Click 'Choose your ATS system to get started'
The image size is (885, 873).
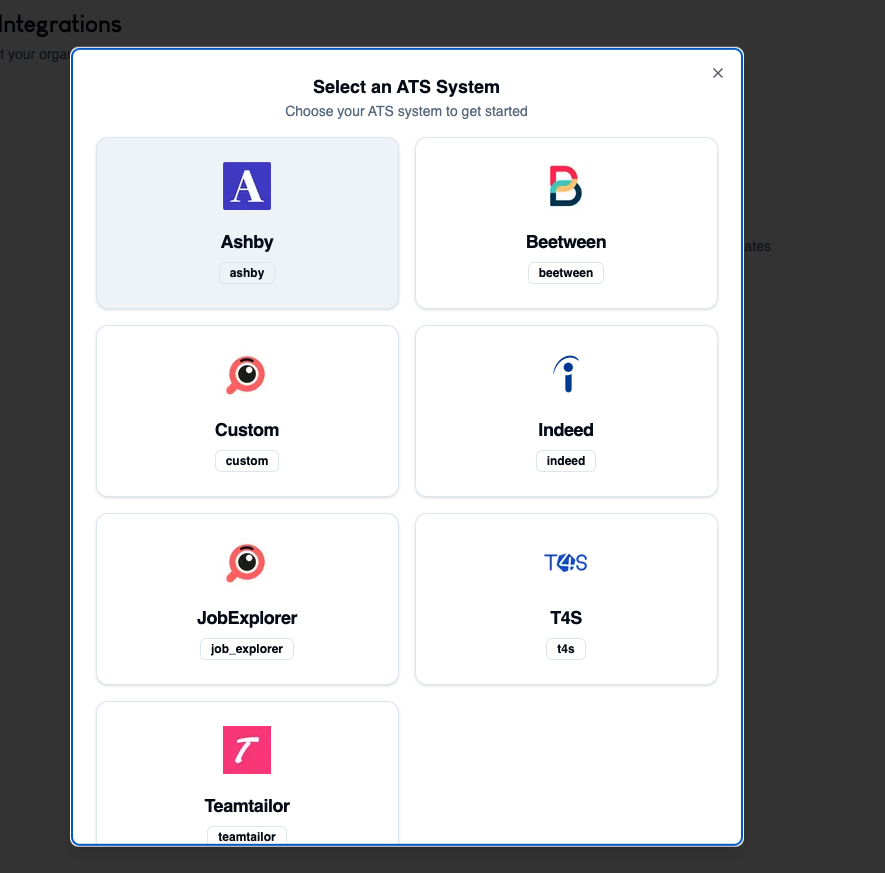(x=406, y=111)
